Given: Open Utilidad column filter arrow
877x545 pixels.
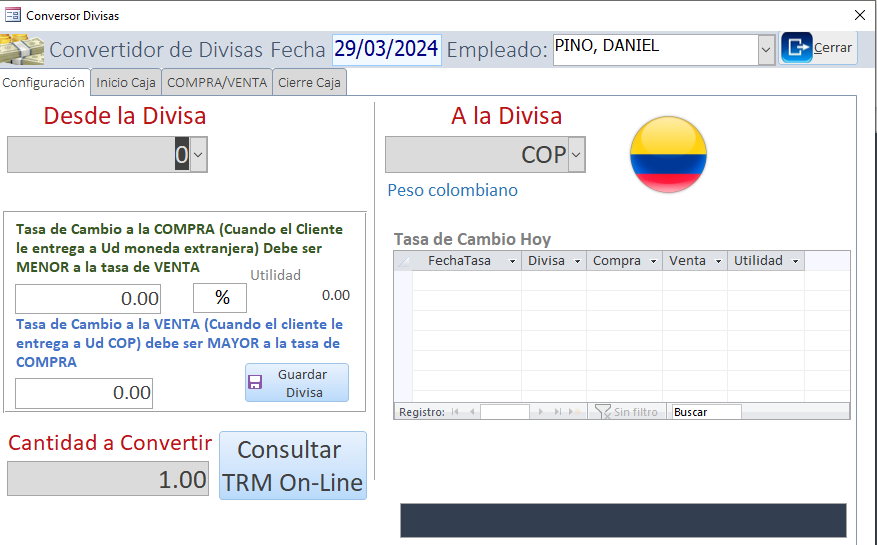Looking at the screenshot, I should pyautogui.click(x=795, y=261).
